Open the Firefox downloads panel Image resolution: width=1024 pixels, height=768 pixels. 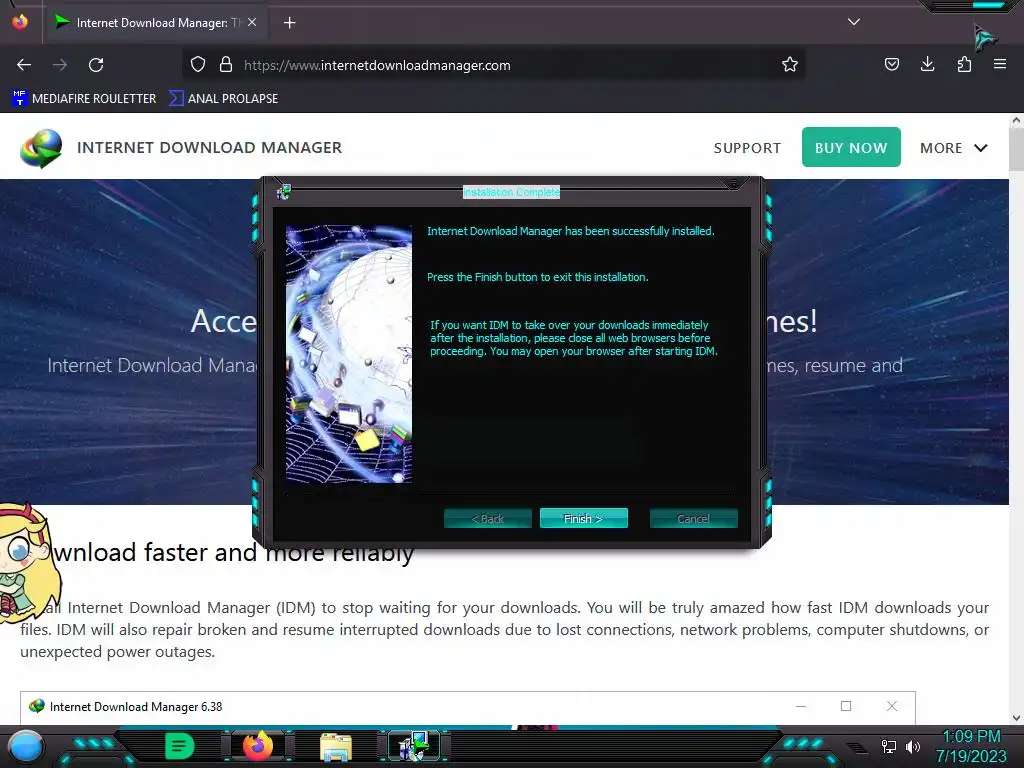click(927, 65)
